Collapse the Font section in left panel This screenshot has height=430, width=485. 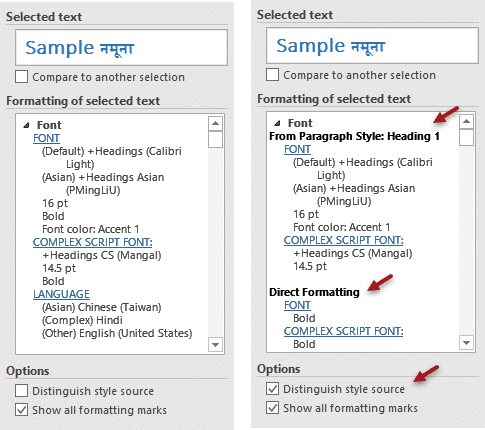click(26, 125)
